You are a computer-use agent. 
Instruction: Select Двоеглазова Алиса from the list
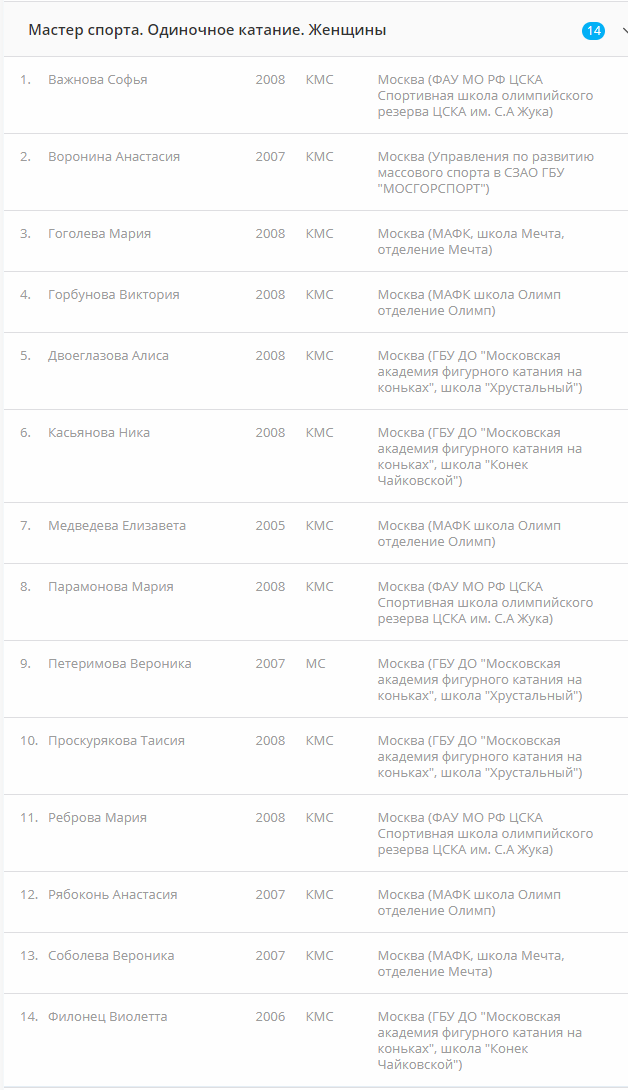click(108, 356)
